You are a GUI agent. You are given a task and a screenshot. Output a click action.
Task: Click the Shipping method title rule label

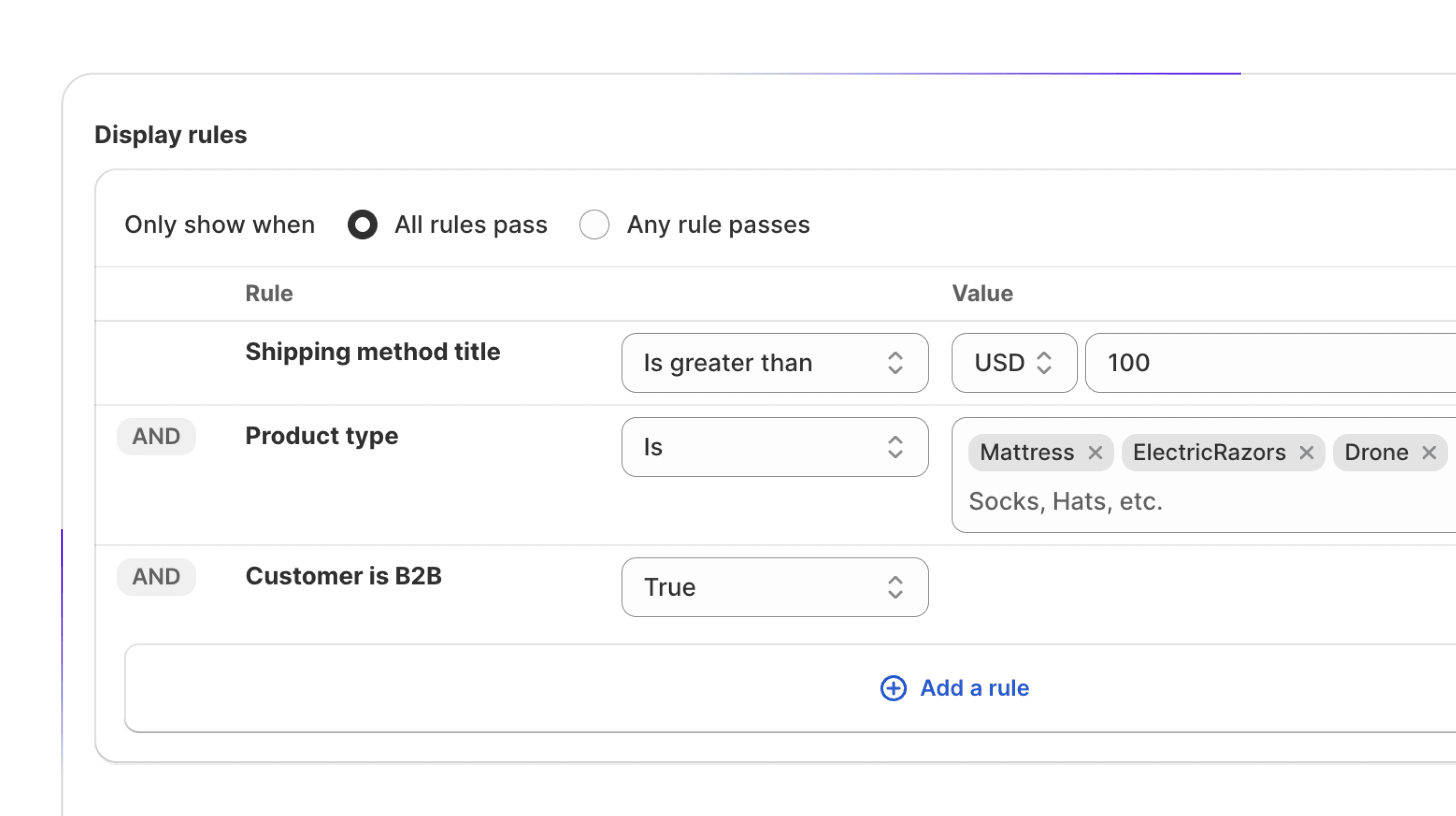pyautogui.click(x=373, y=352)
